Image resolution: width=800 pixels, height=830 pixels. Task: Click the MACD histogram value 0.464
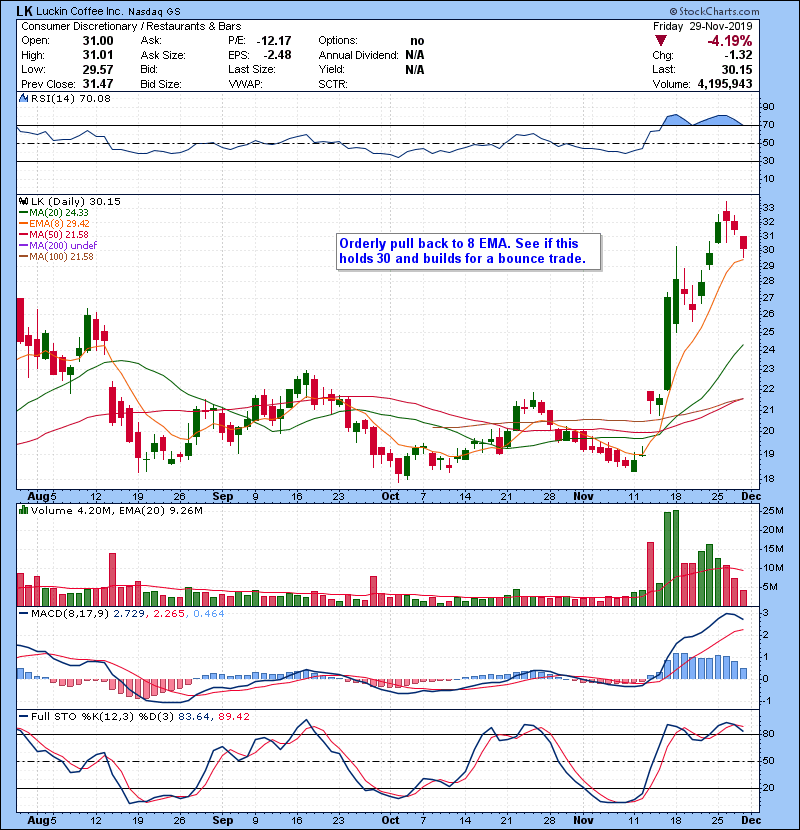click(209, 614)
